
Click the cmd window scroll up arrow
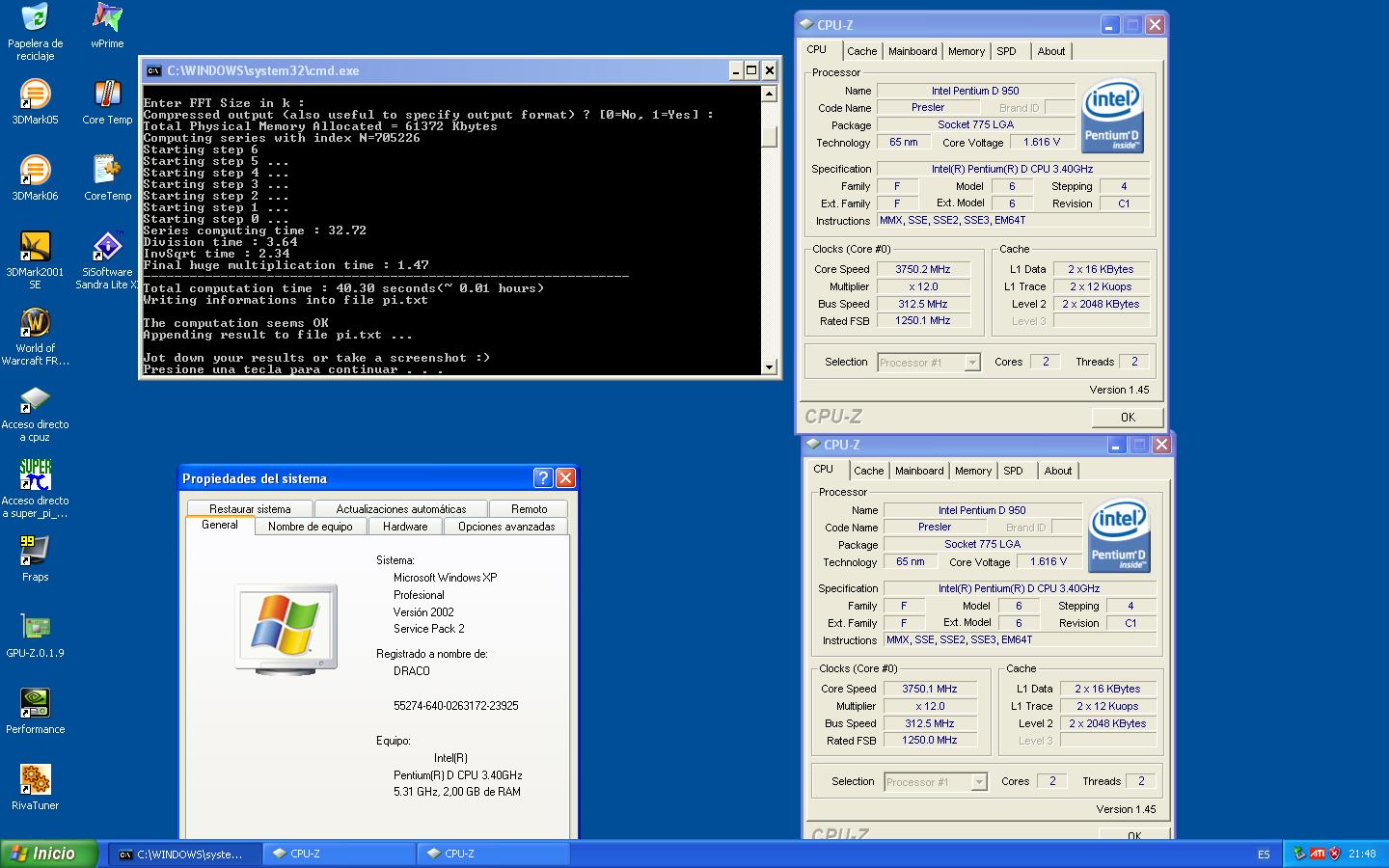[769, 95]
